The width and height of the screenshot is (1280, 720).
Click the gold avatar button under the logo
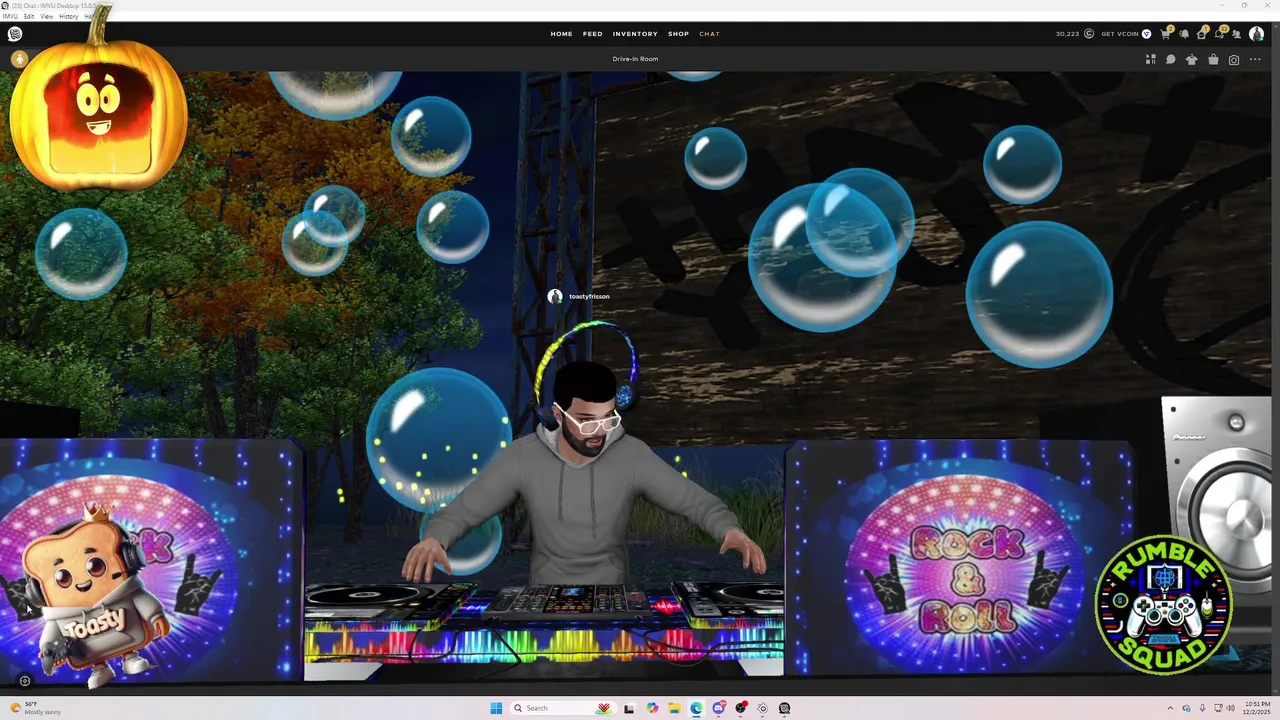(x=18, y=60)
